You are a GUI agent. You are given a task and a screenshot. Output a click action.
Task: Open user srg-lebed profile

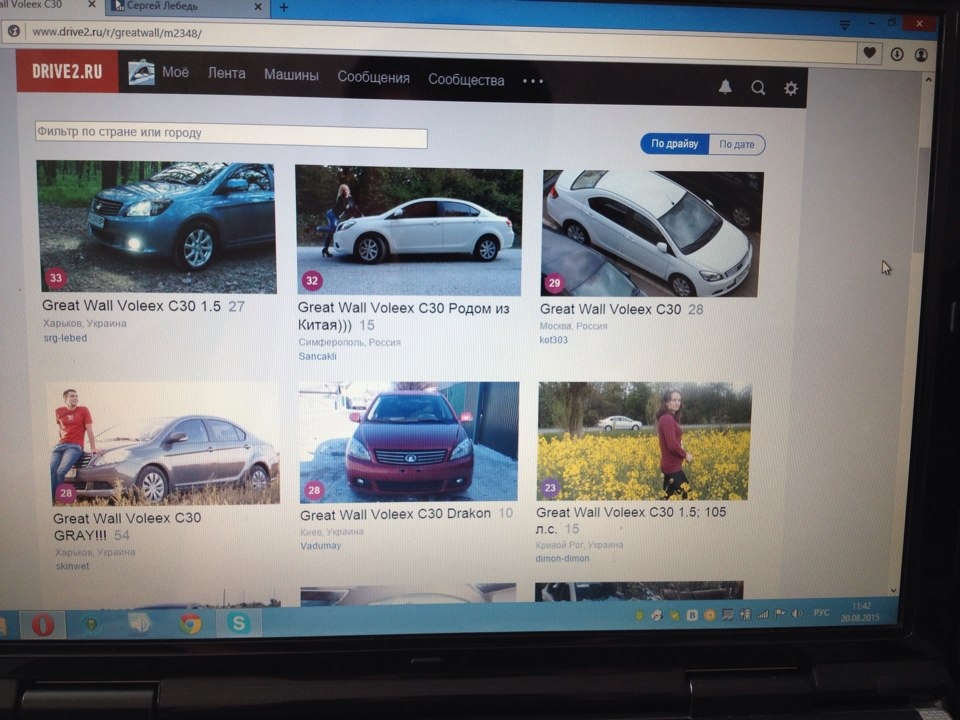[65, 338]
